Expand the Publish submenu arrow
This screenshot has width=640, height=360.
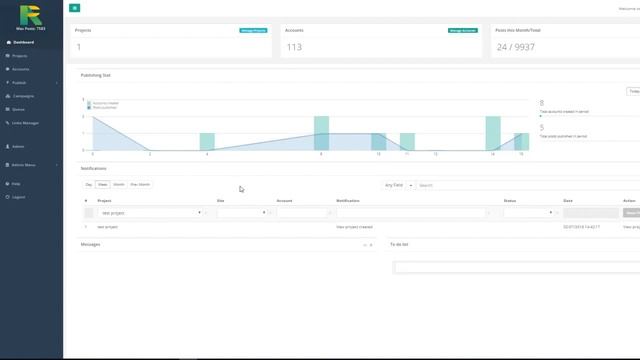[57, 83]
